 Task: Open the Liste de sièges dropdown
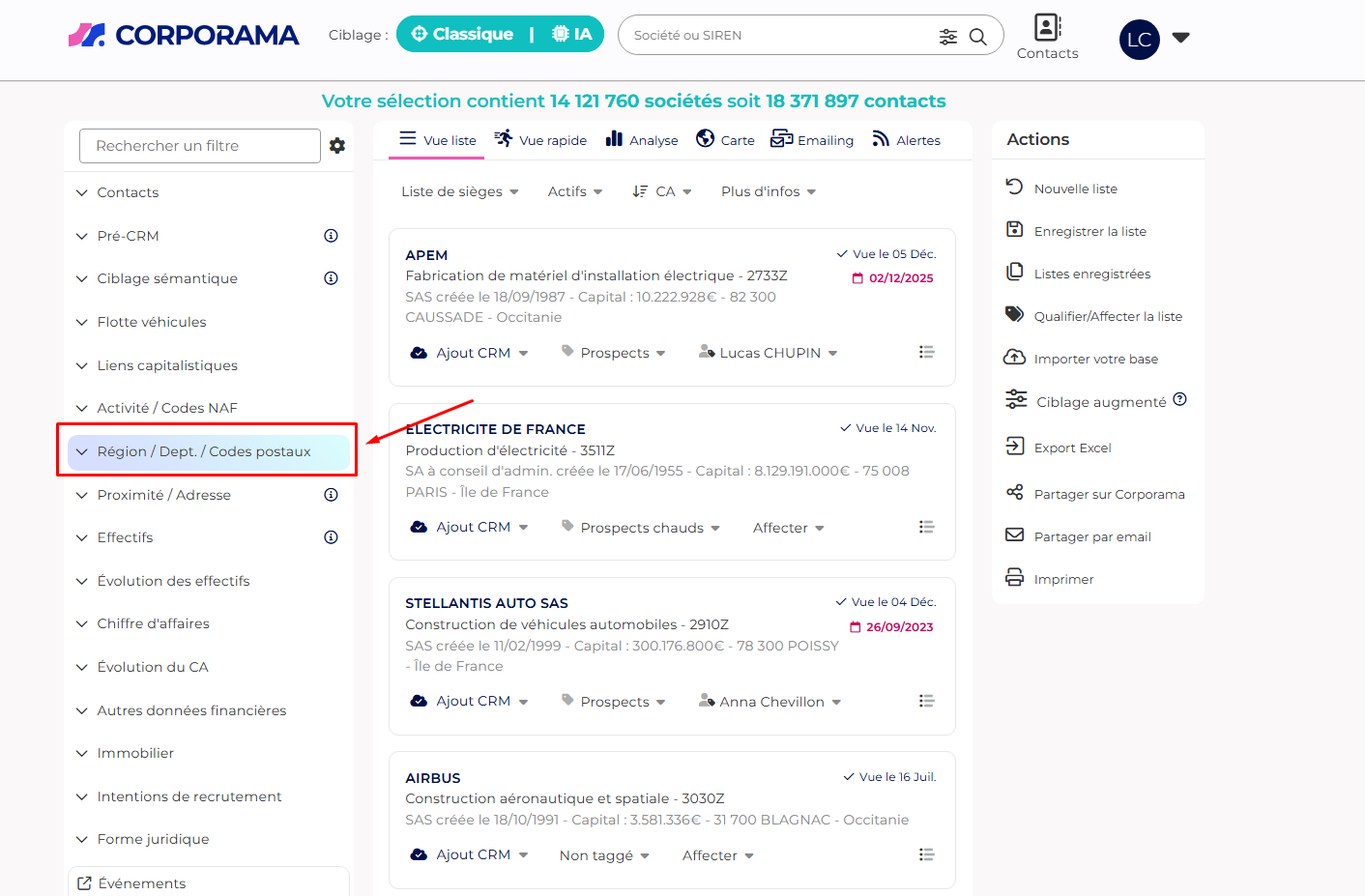(459, 191)
